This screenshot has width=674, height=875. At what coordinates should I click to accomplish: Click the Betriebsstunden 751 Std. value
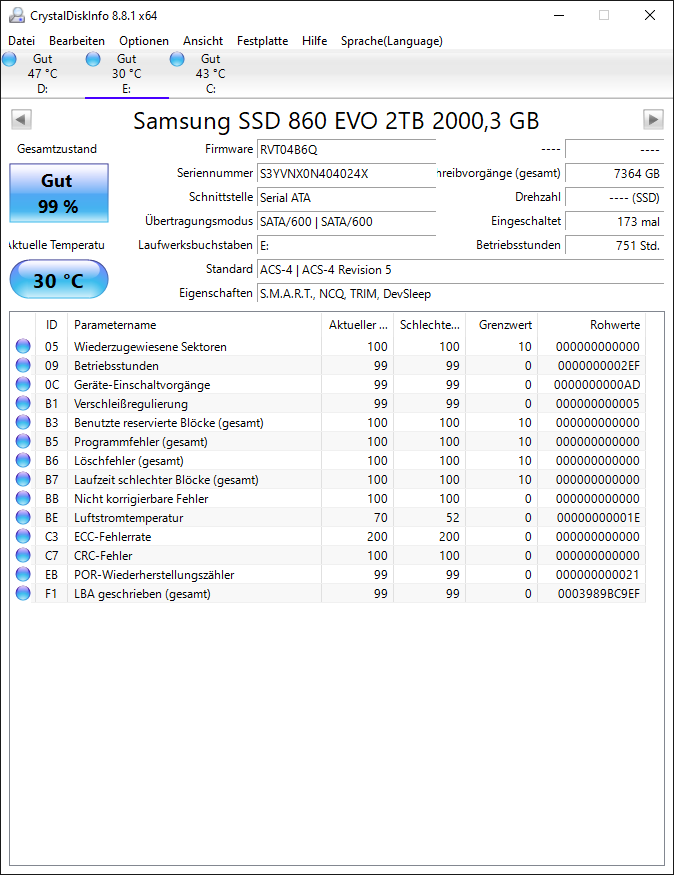pos(614,246)
